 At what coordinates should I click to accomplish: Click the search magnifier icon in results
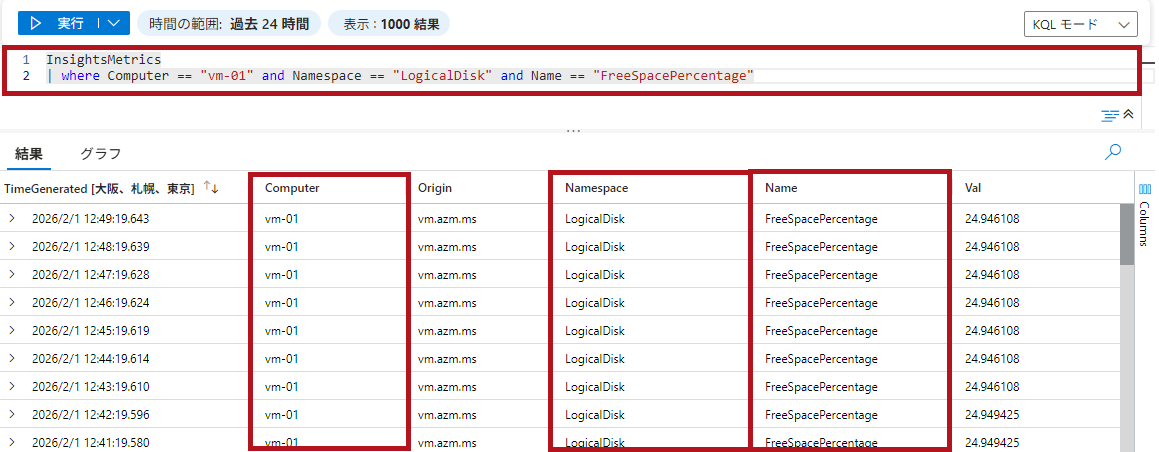coord(1112,152)
